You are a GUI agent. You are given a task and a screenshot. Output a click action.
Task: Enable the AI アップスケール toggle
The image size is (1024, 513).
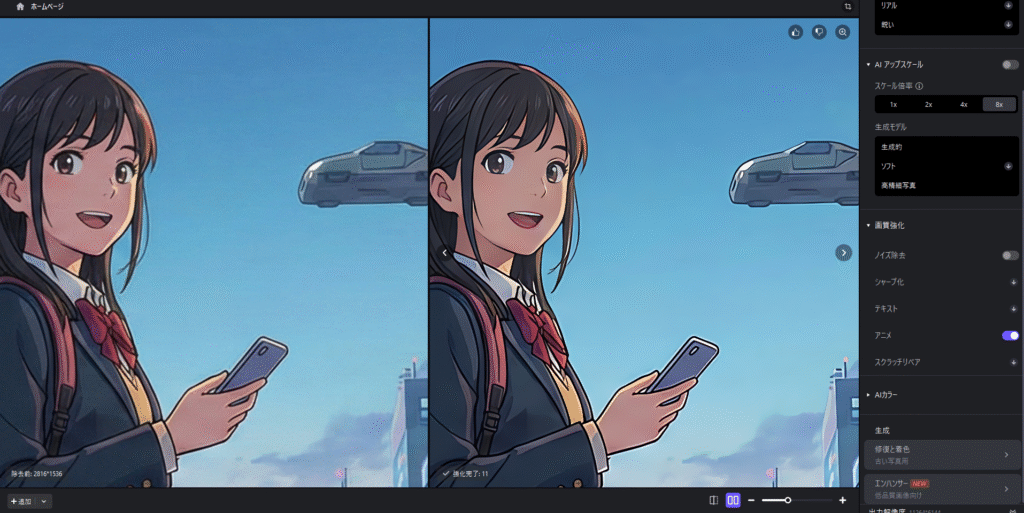[x=1010, y=64]
